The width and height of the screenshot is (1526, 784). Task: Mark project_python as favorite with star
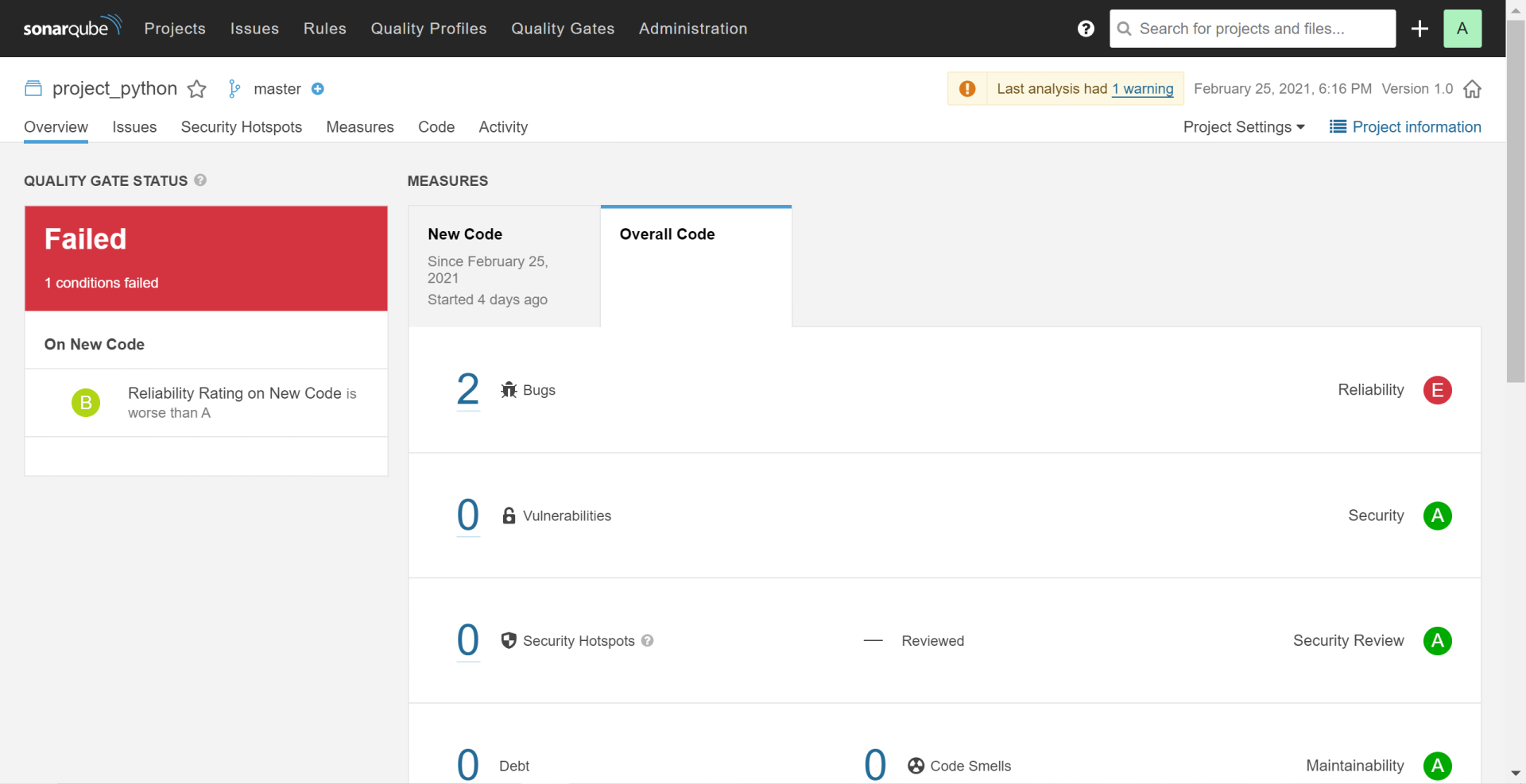pyautogui.click(x=196, y=89)
